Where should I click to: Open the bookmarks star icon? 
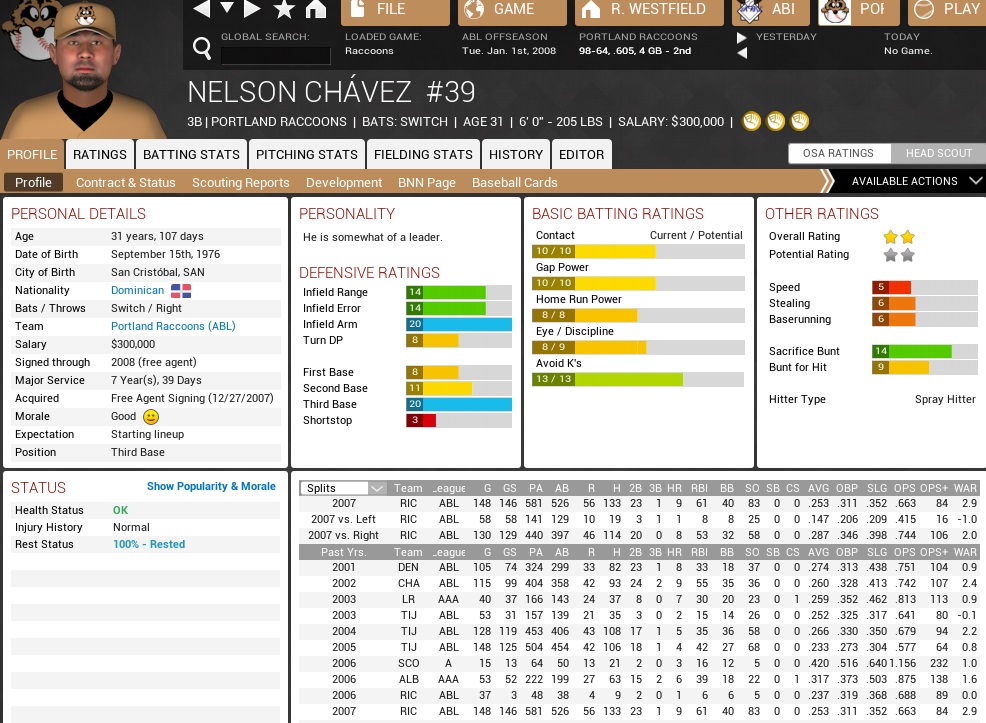click(x=284, y=10)
